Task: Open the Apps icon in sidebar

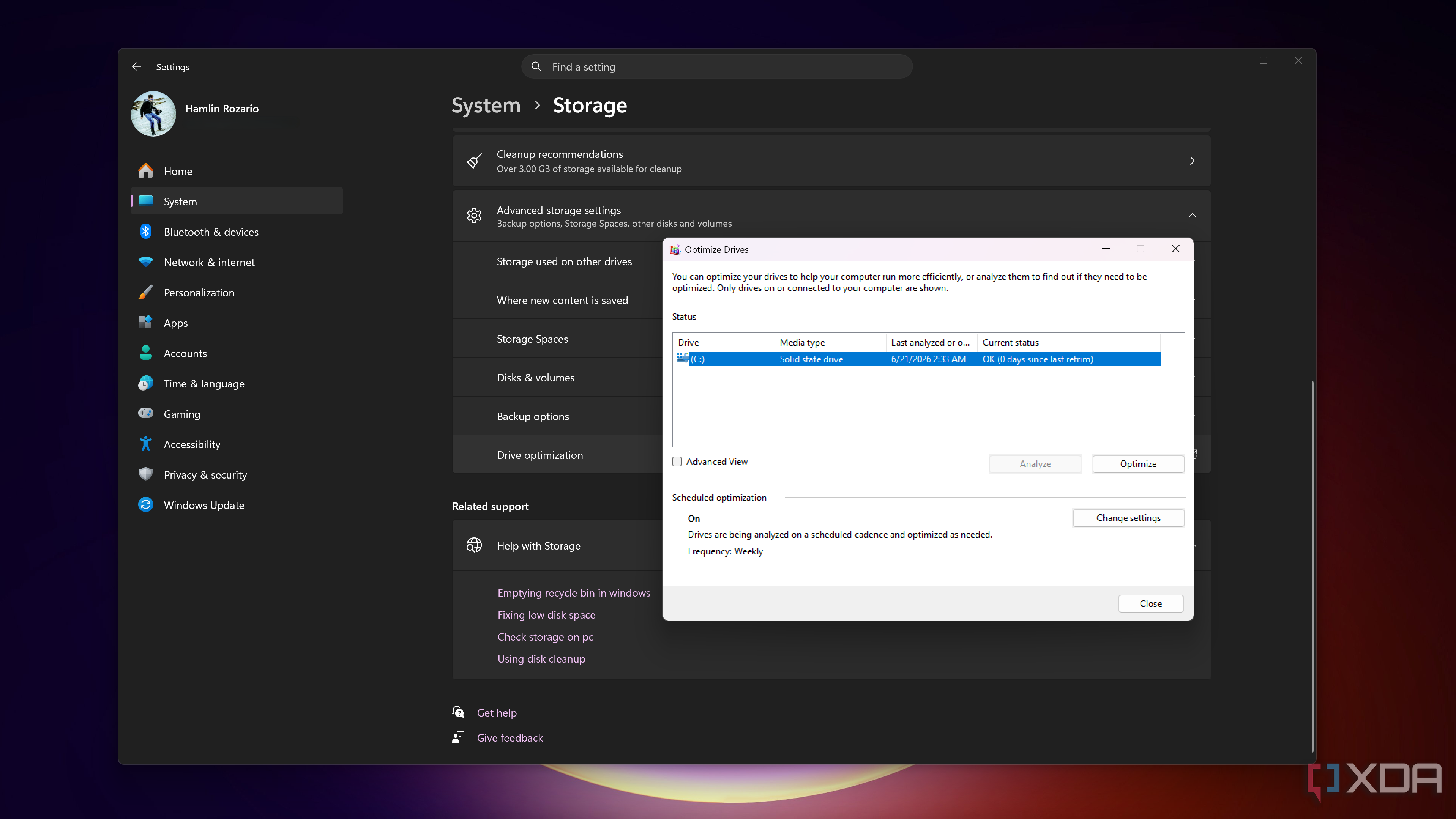Action: (x=146, y=323)
